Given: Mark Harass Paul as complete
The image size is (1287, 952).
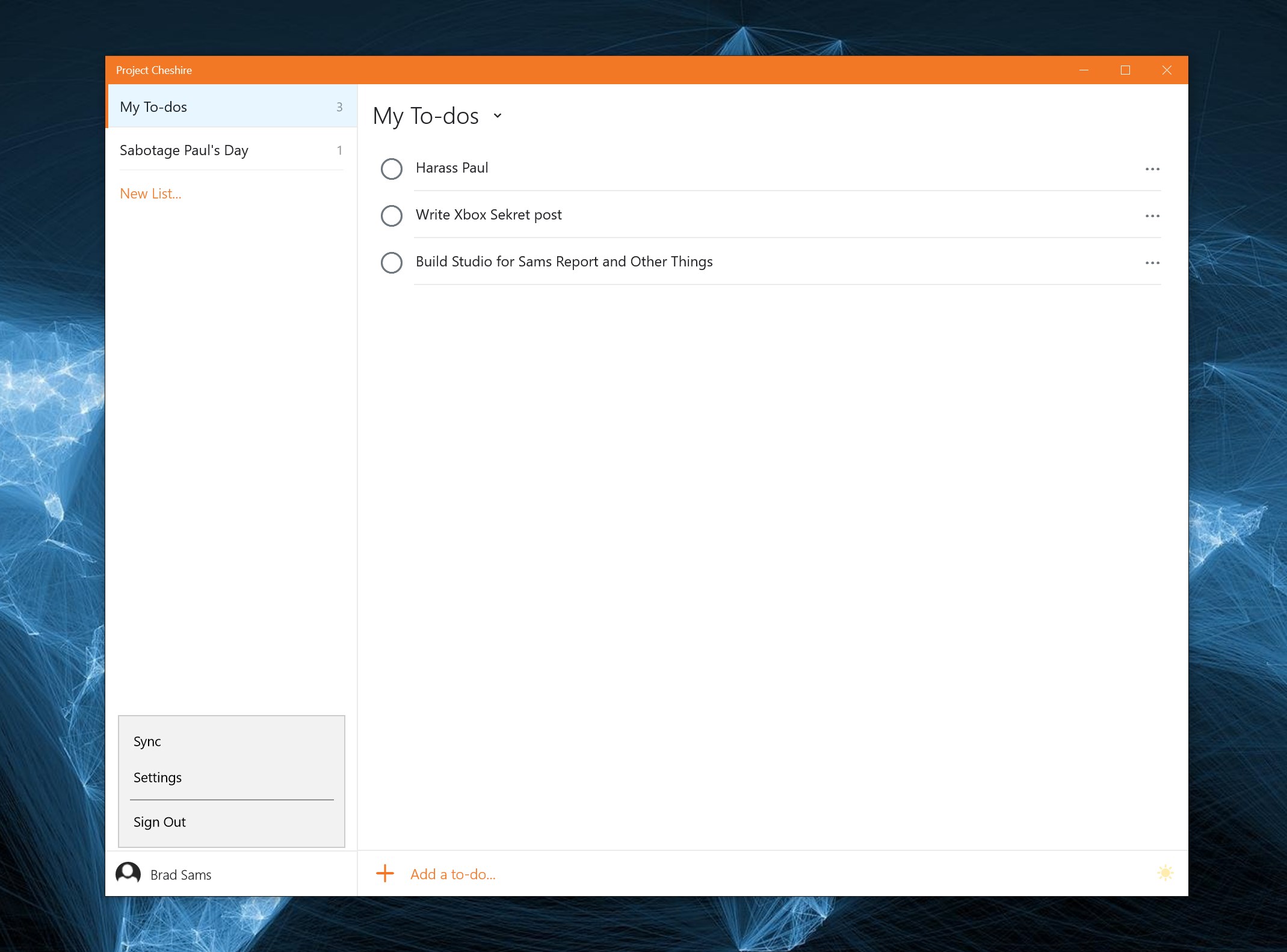Looking at the screenshot, I should pos(392,169).
